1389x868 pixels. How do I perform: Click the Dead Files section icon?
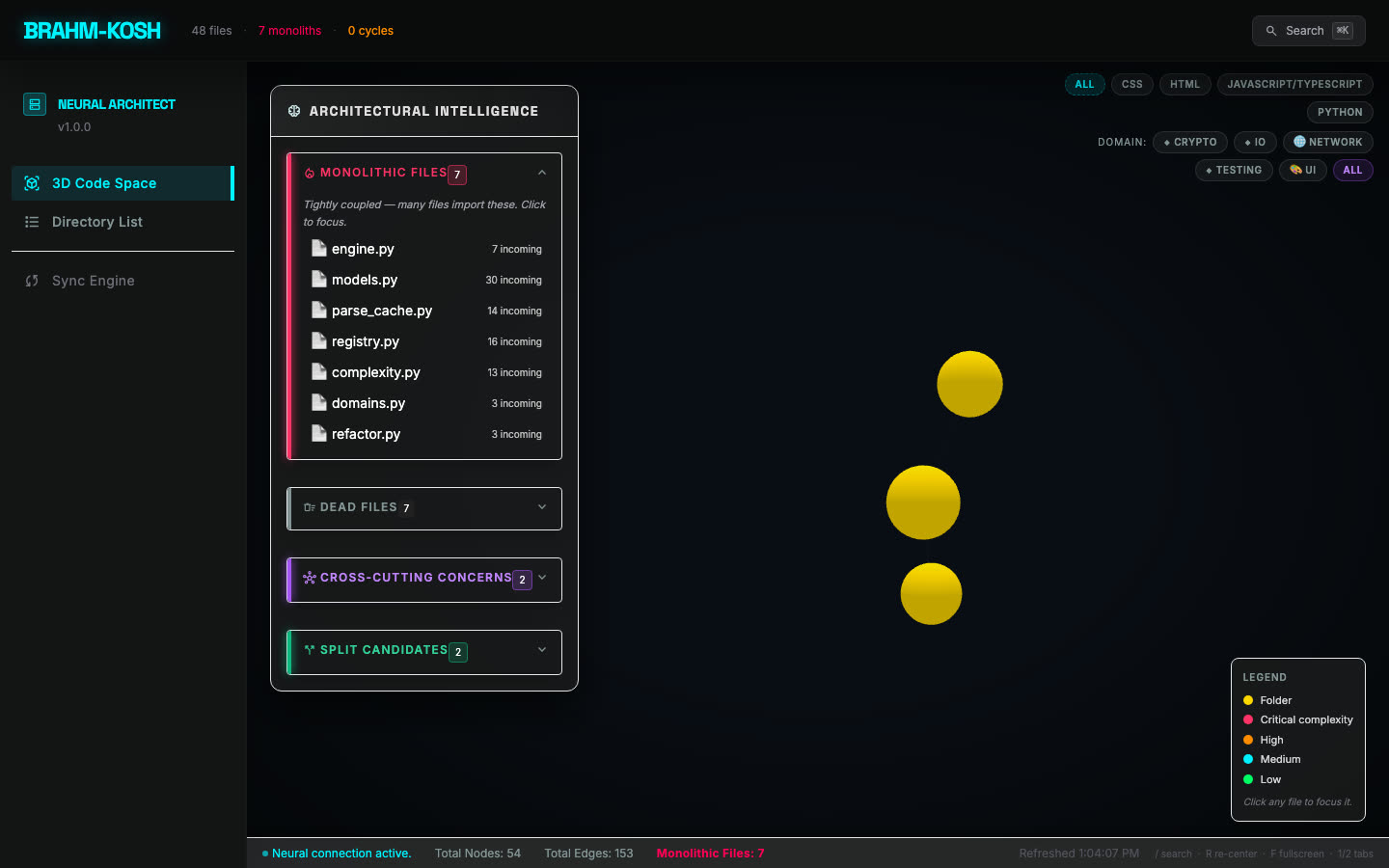point(310,507)
